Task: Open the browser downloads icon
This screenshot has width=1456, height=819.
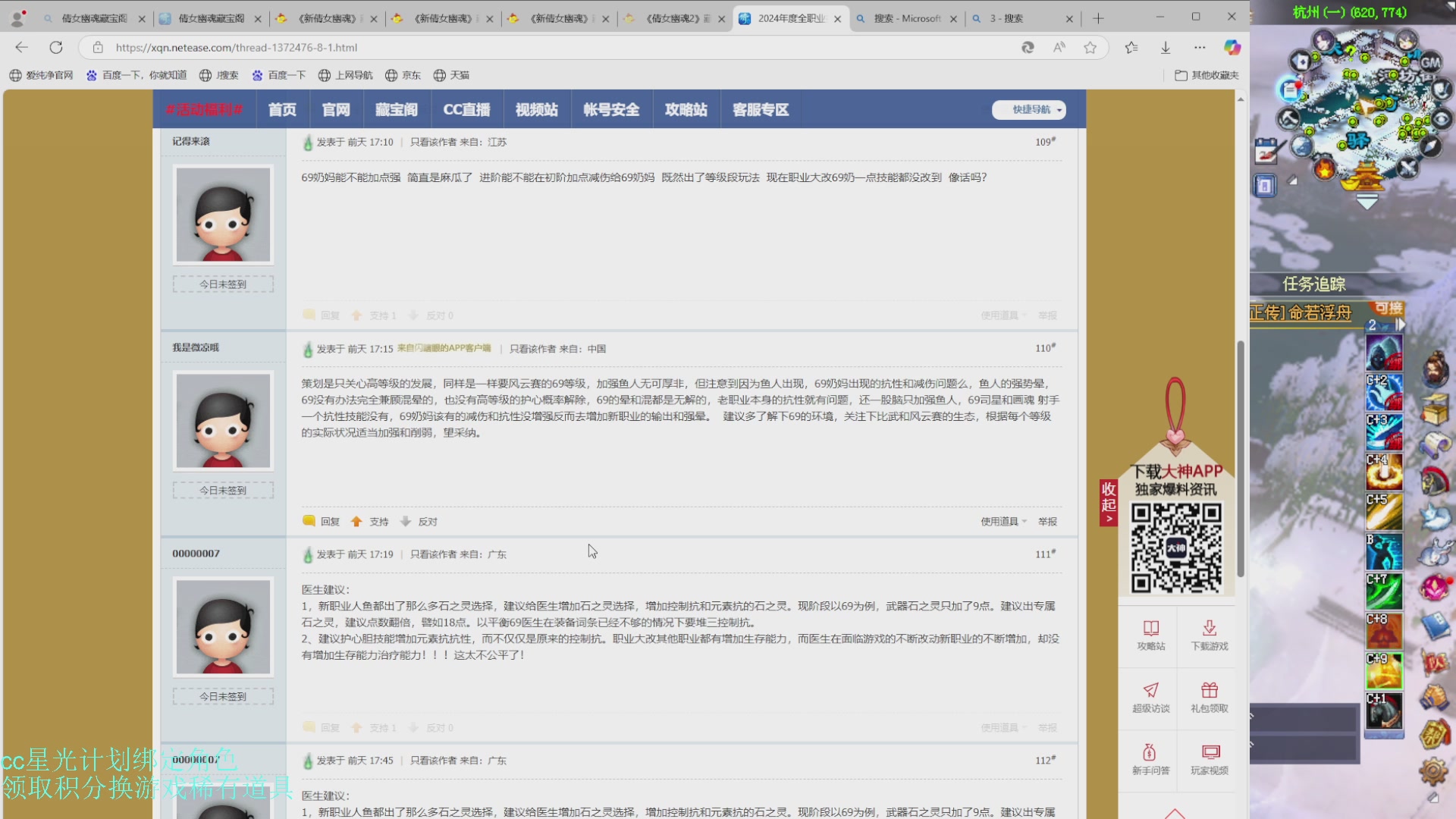Action: click(x=1166, y=48)
